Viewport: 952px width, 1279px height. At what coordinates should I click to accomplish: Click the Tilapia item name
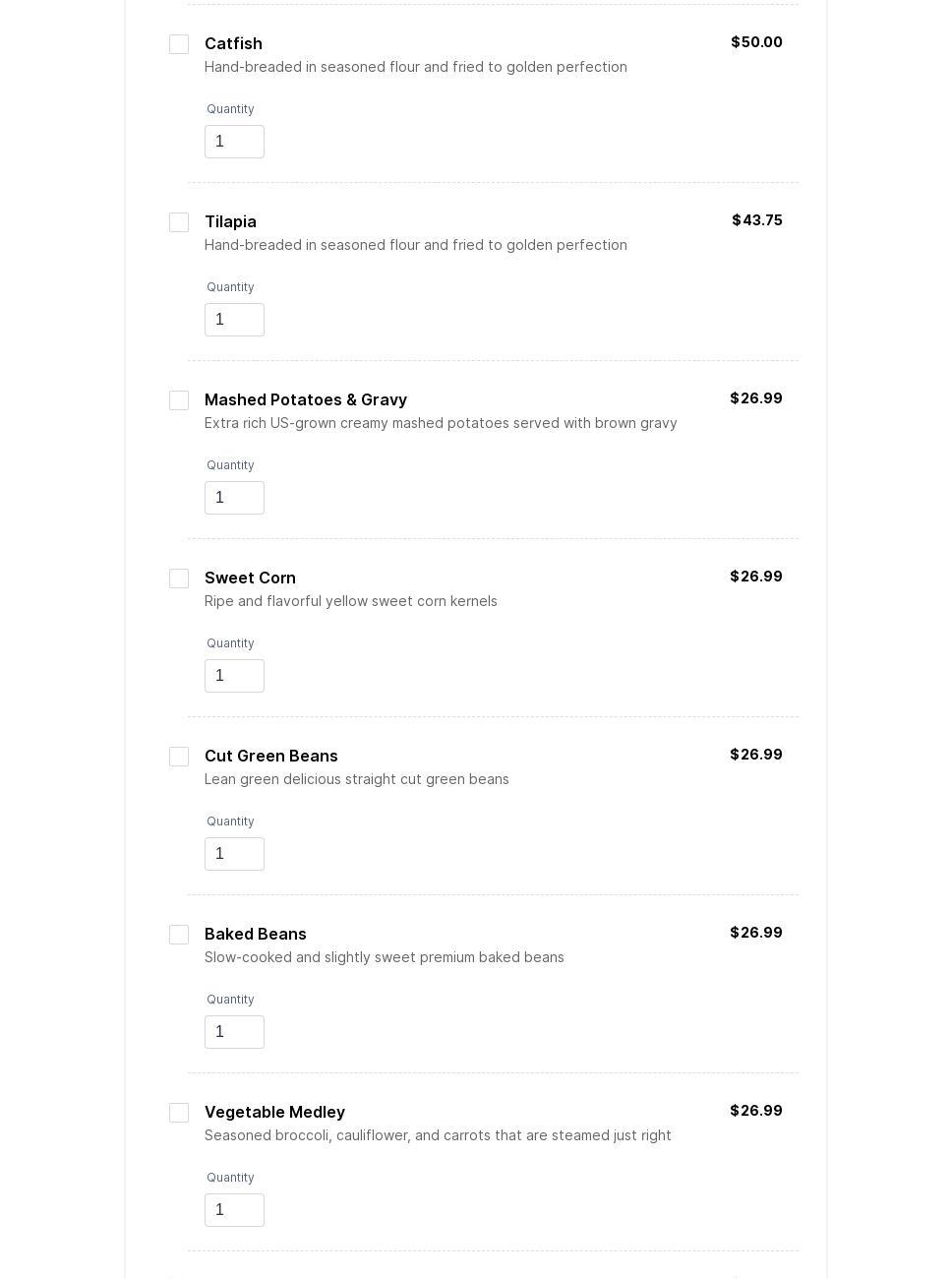pyautogui.click(x=230, y=222)
